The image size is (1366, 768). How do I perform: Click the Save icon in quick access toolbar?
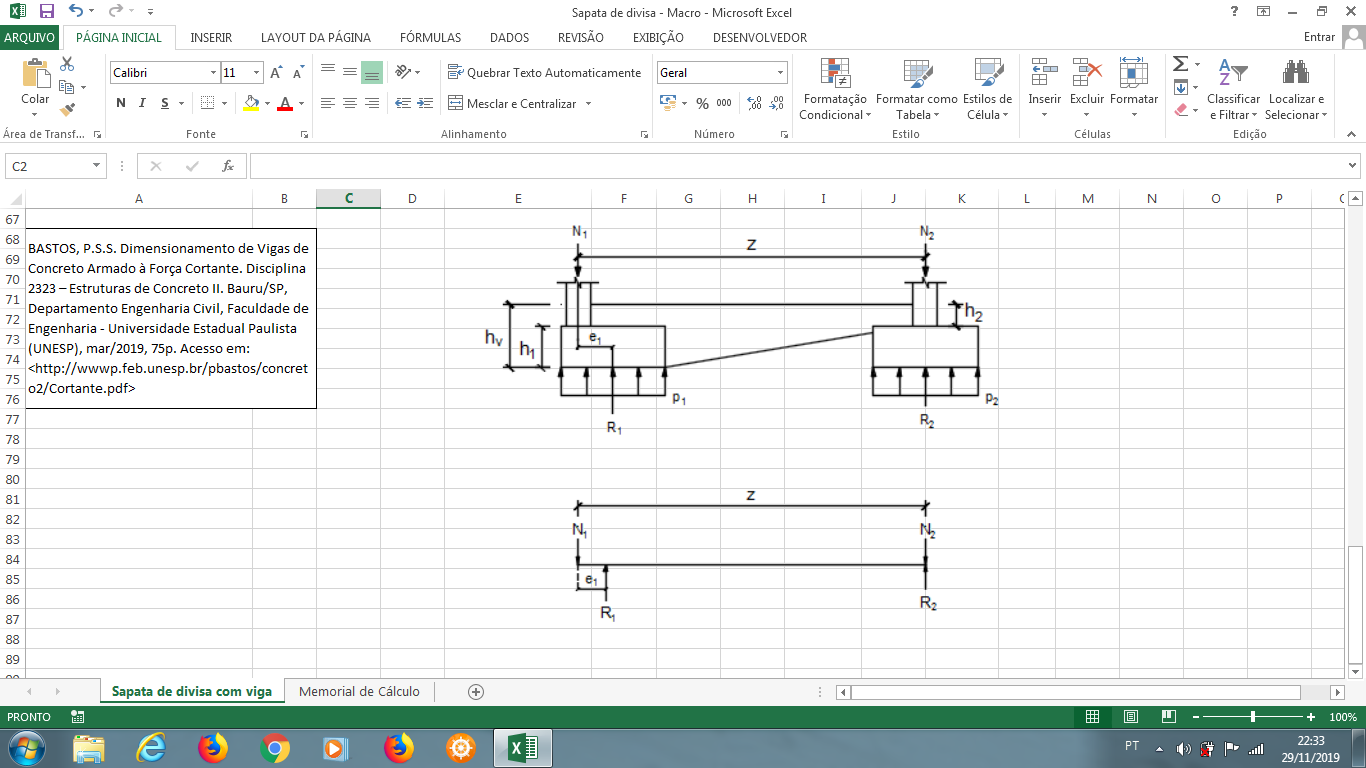click(47, 12)
